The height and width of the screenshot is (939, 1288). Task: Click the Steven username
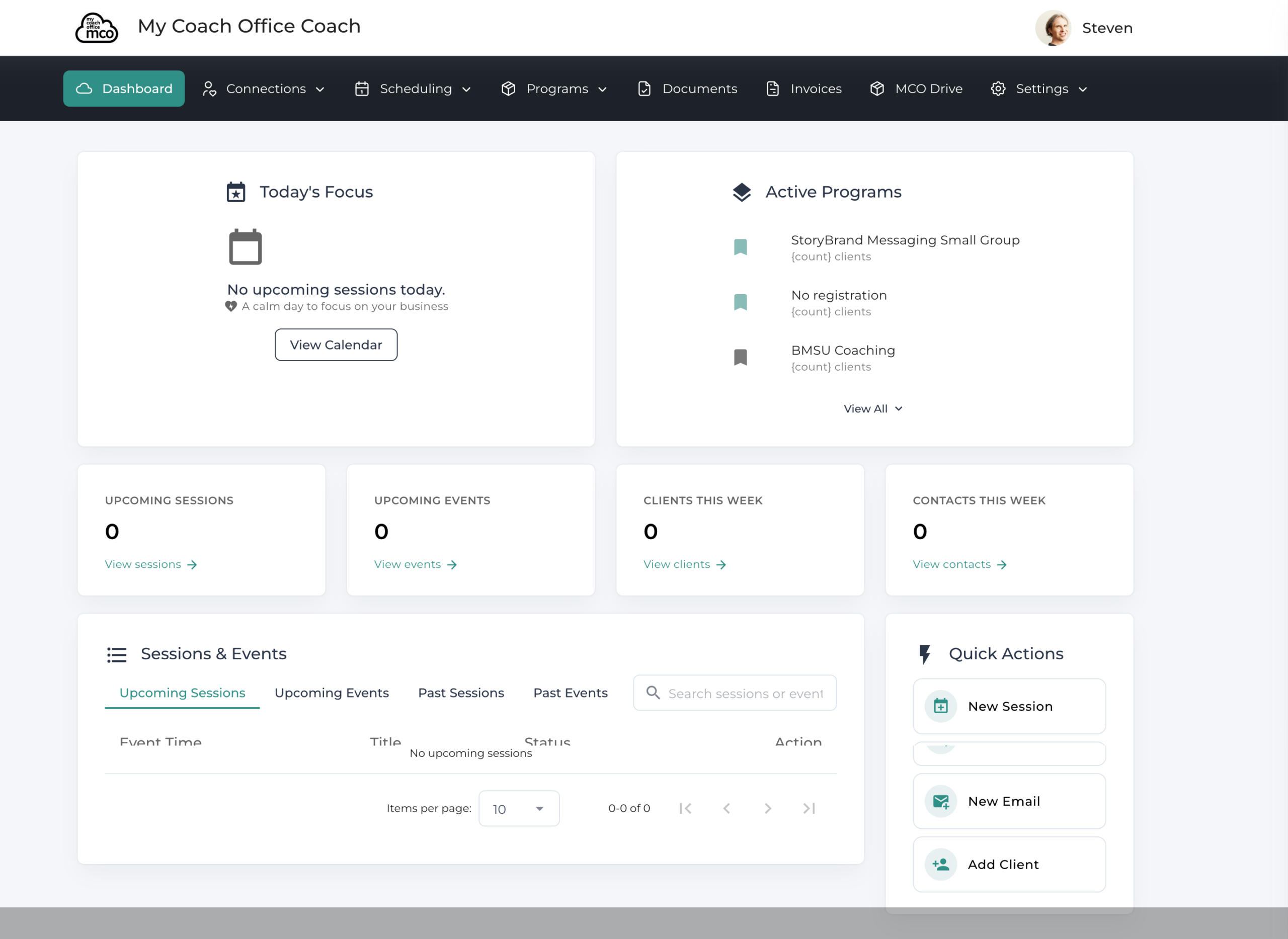coord(1106,28)
